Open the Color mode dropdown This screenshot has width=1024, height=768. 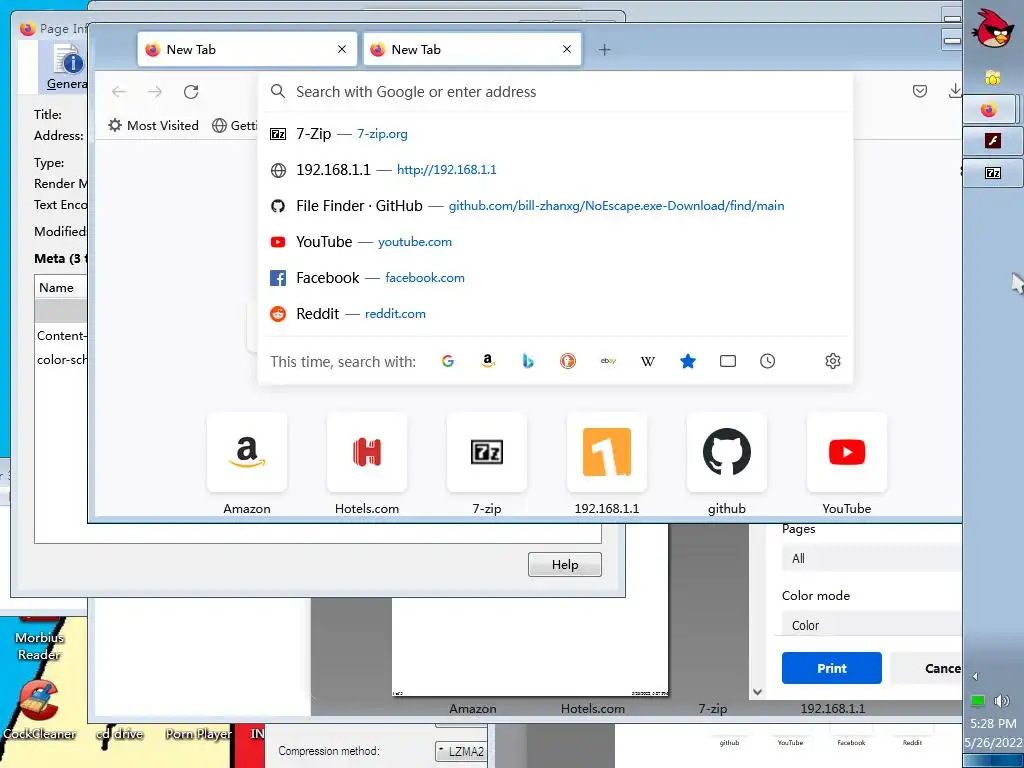[872, 625]
